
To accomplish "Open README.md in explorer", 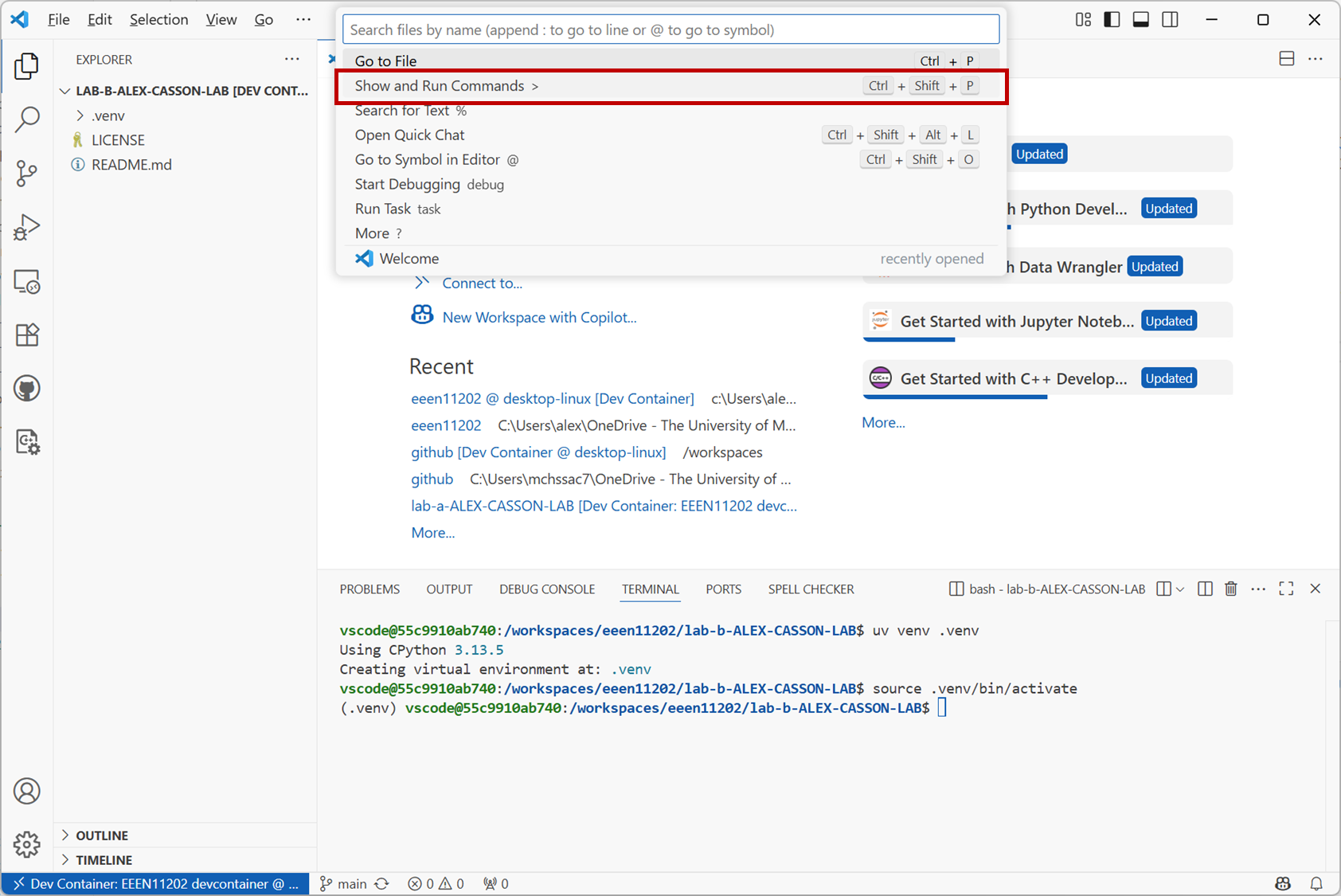I will (x=131, y=165).
